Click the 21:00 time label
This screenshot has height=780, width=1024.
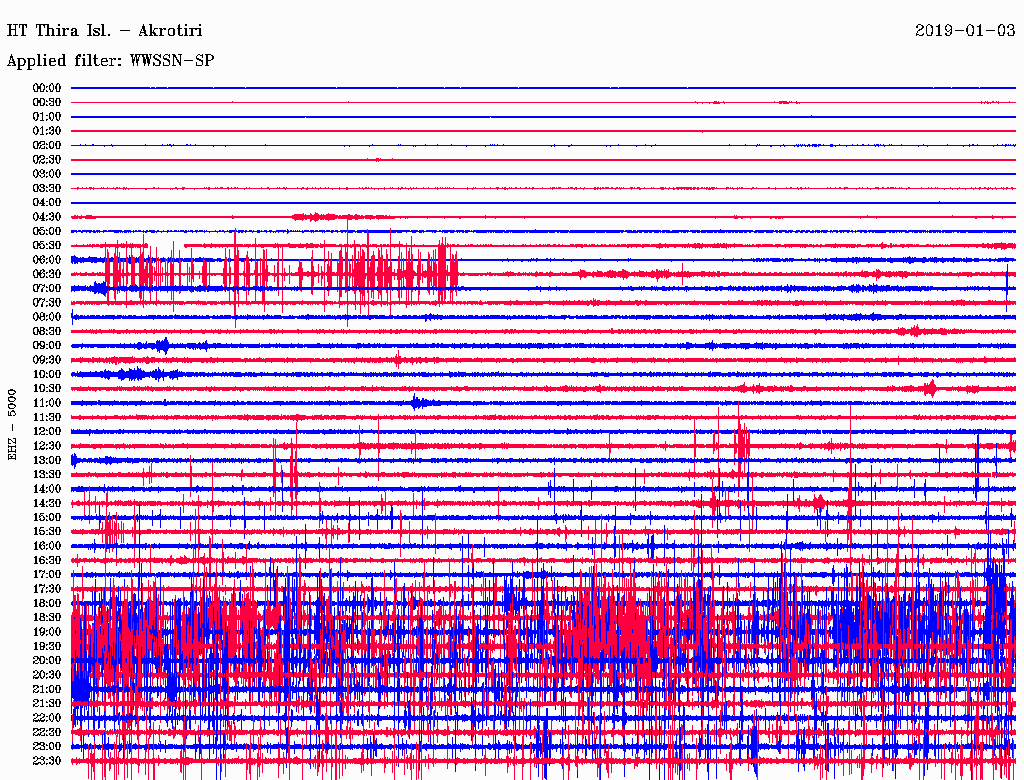[x=47, y=689]
